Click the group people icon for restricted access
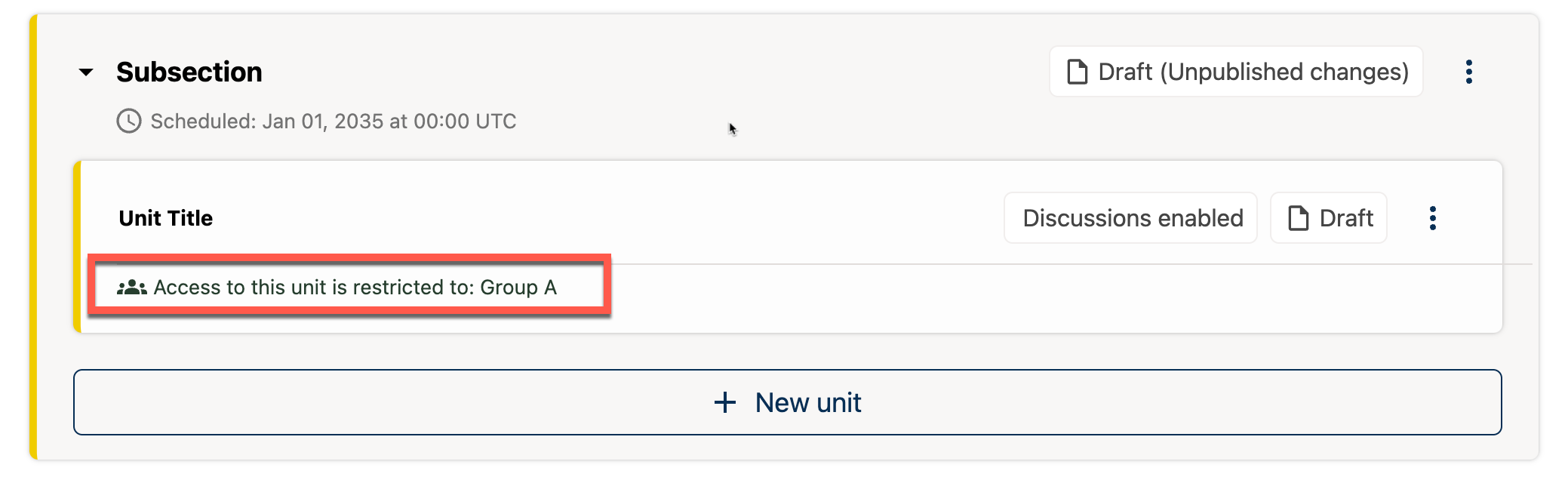1568x486 pixels. click(132, 288)
